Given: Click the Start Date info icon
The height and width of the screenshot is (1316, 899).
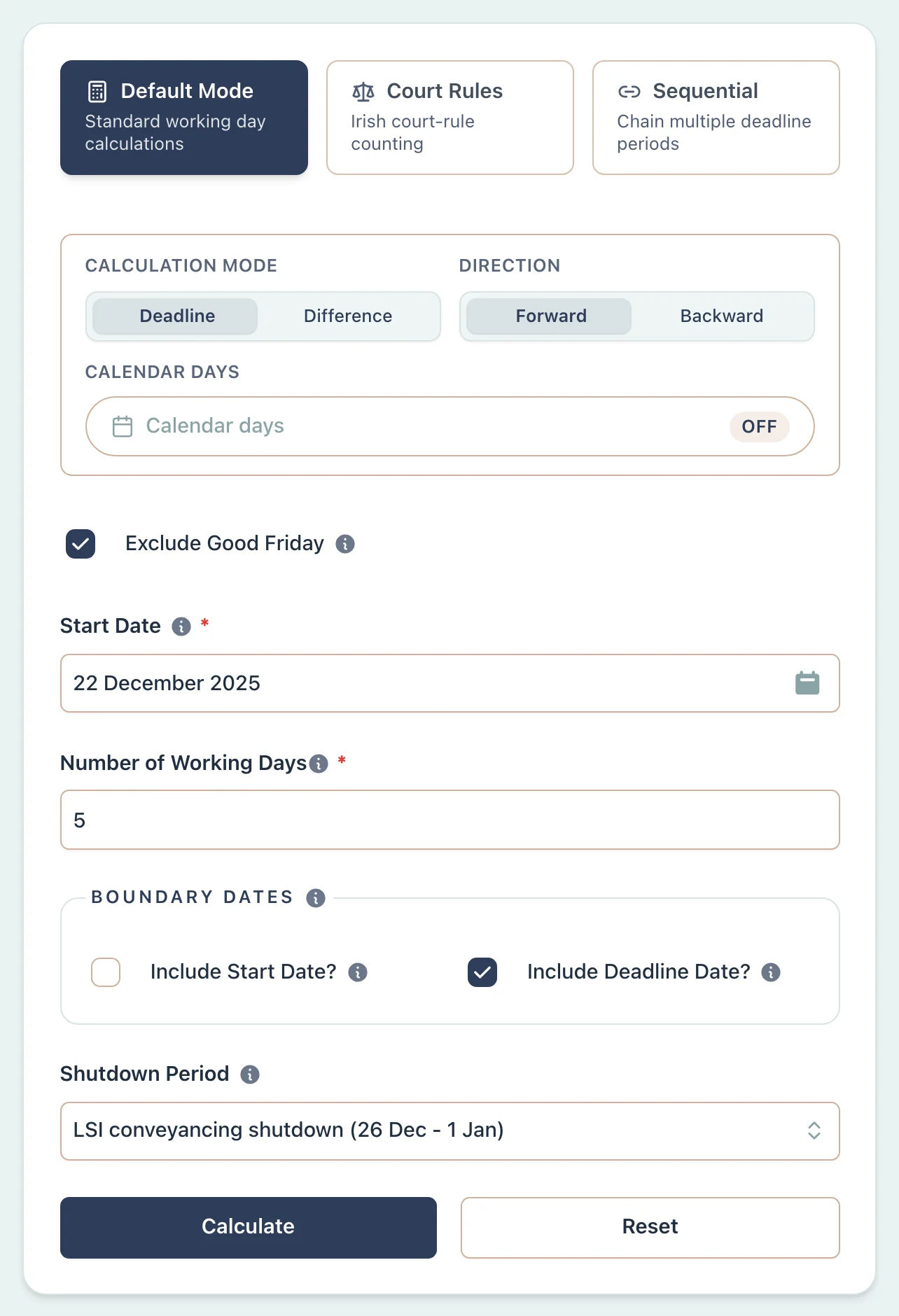Looking at the screenshot, I should click(x=181, y=627).
